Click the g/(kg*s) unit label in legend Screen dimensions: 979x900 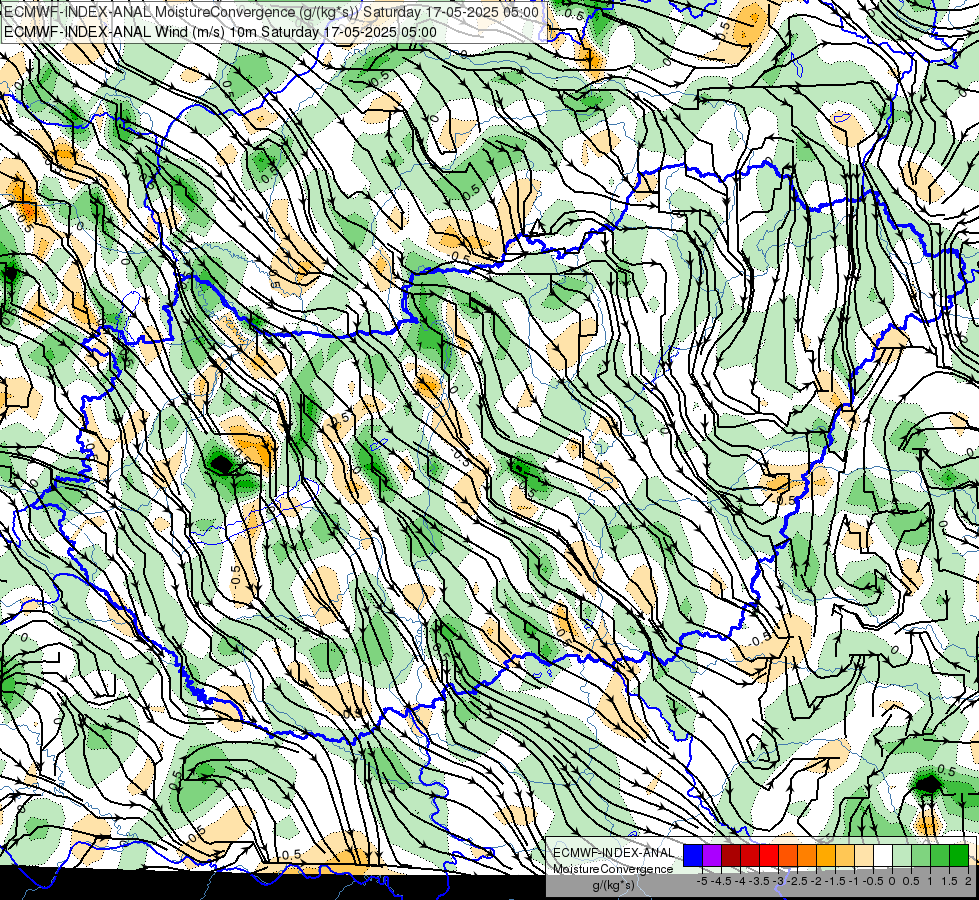click(x=614, y=886)
